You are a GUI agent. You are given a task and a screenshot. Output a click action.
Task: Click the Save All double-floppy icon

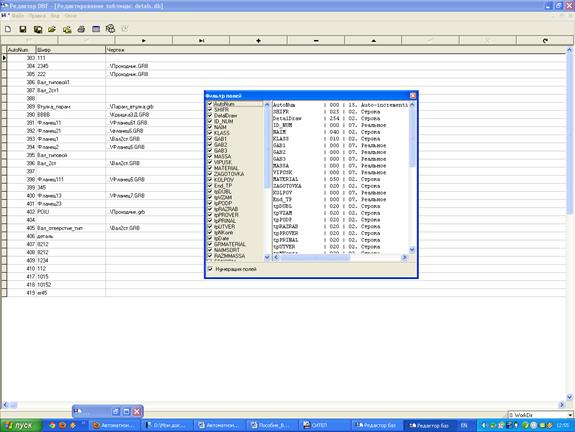coord(38,29)
